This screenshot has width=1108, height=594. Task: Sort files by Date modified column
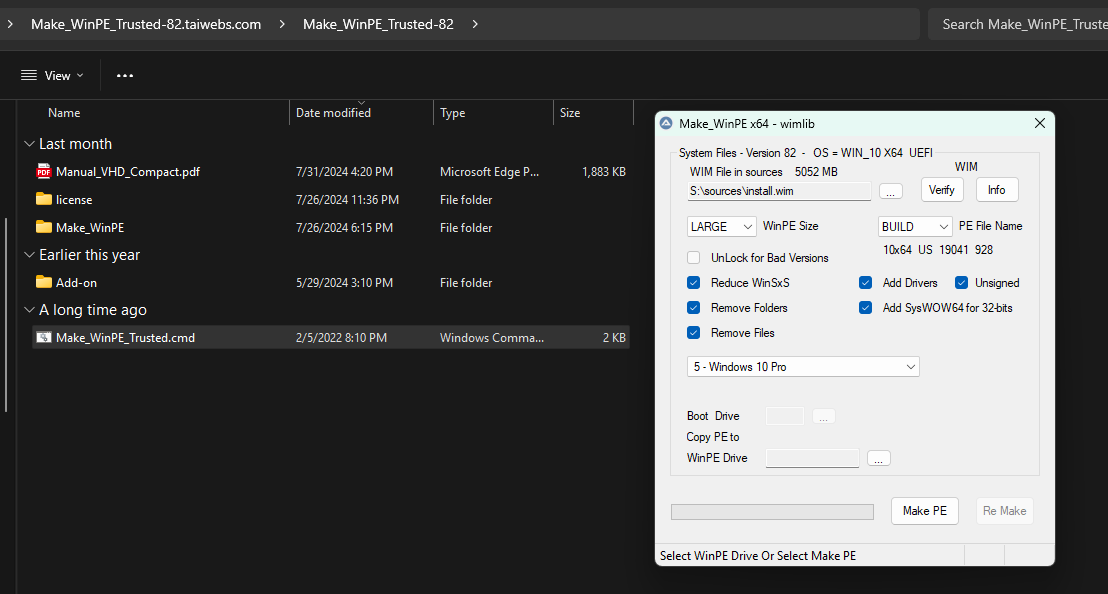[x=334, y=113]
